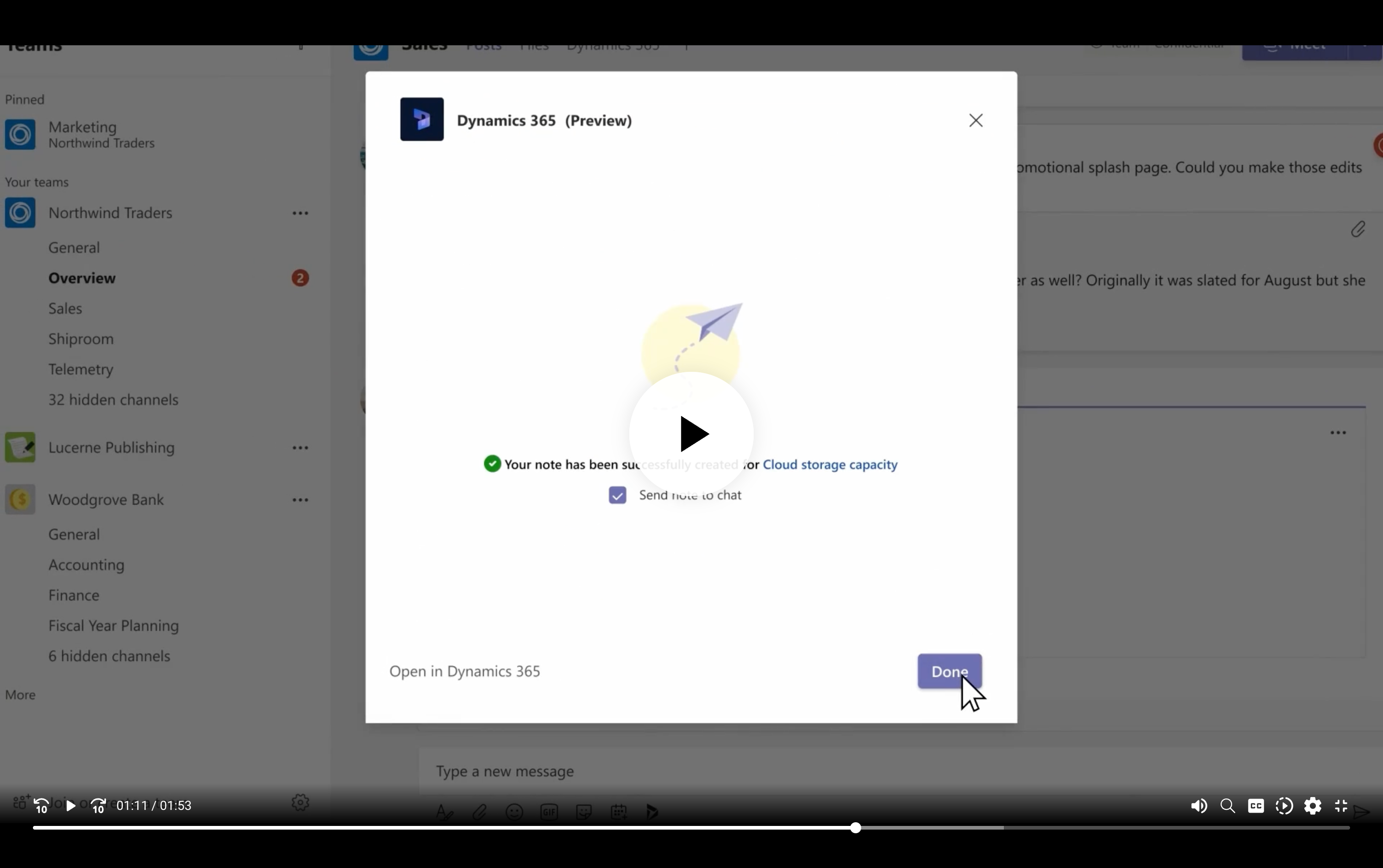This screenshot has height=868, width=1383.
Task: Click the Marketing team avatar
Action: (20, 134)
